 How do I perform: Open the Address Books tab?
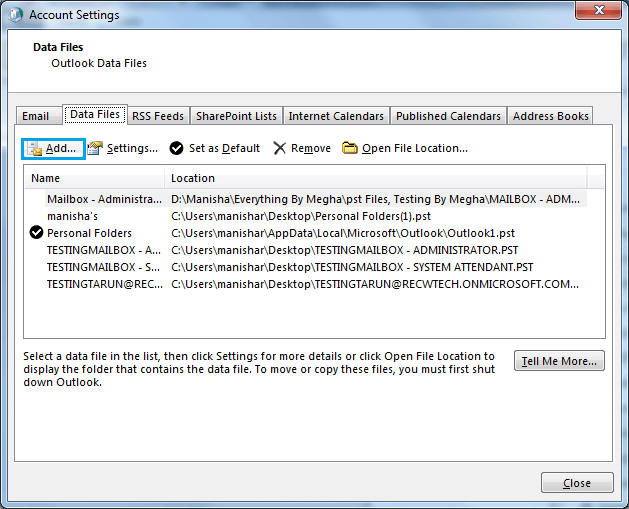[x=550, y=116]
